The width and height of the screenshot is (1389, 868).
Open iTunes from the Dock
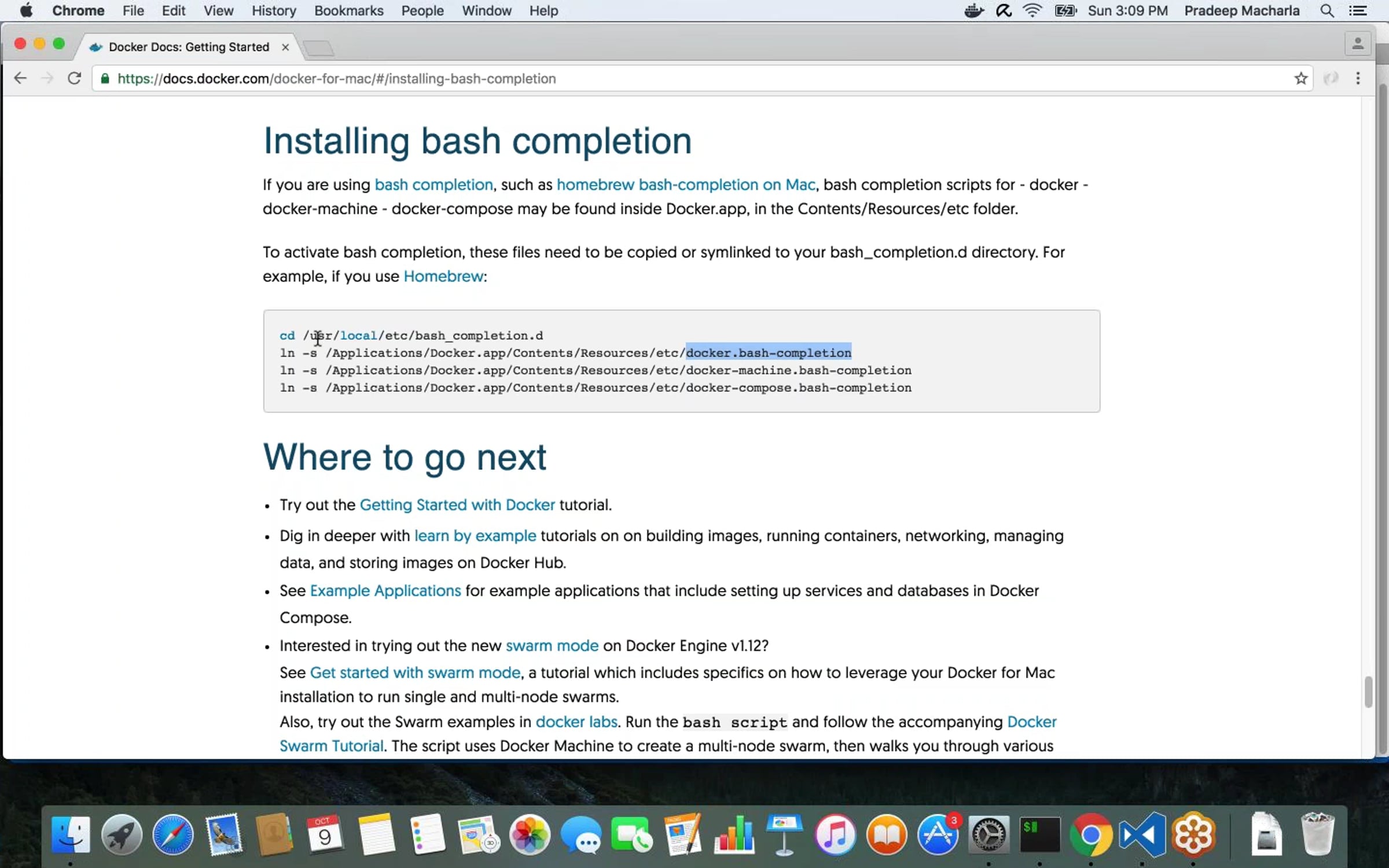click(x=835, y=834)
